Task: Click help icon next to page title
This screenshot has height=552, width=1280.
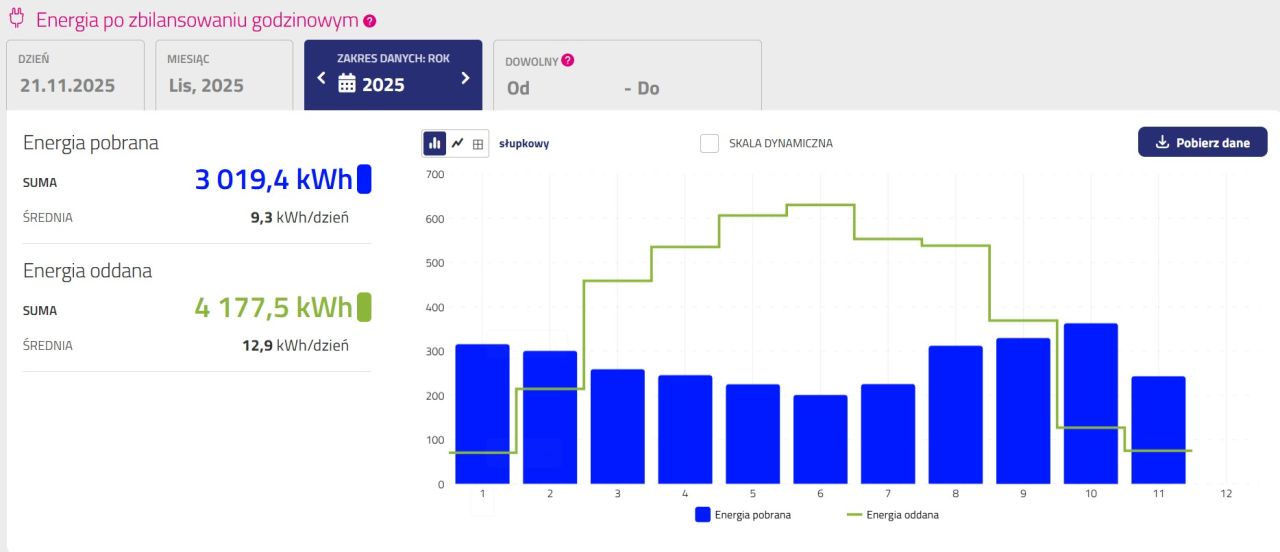Action: coord(370,21)
